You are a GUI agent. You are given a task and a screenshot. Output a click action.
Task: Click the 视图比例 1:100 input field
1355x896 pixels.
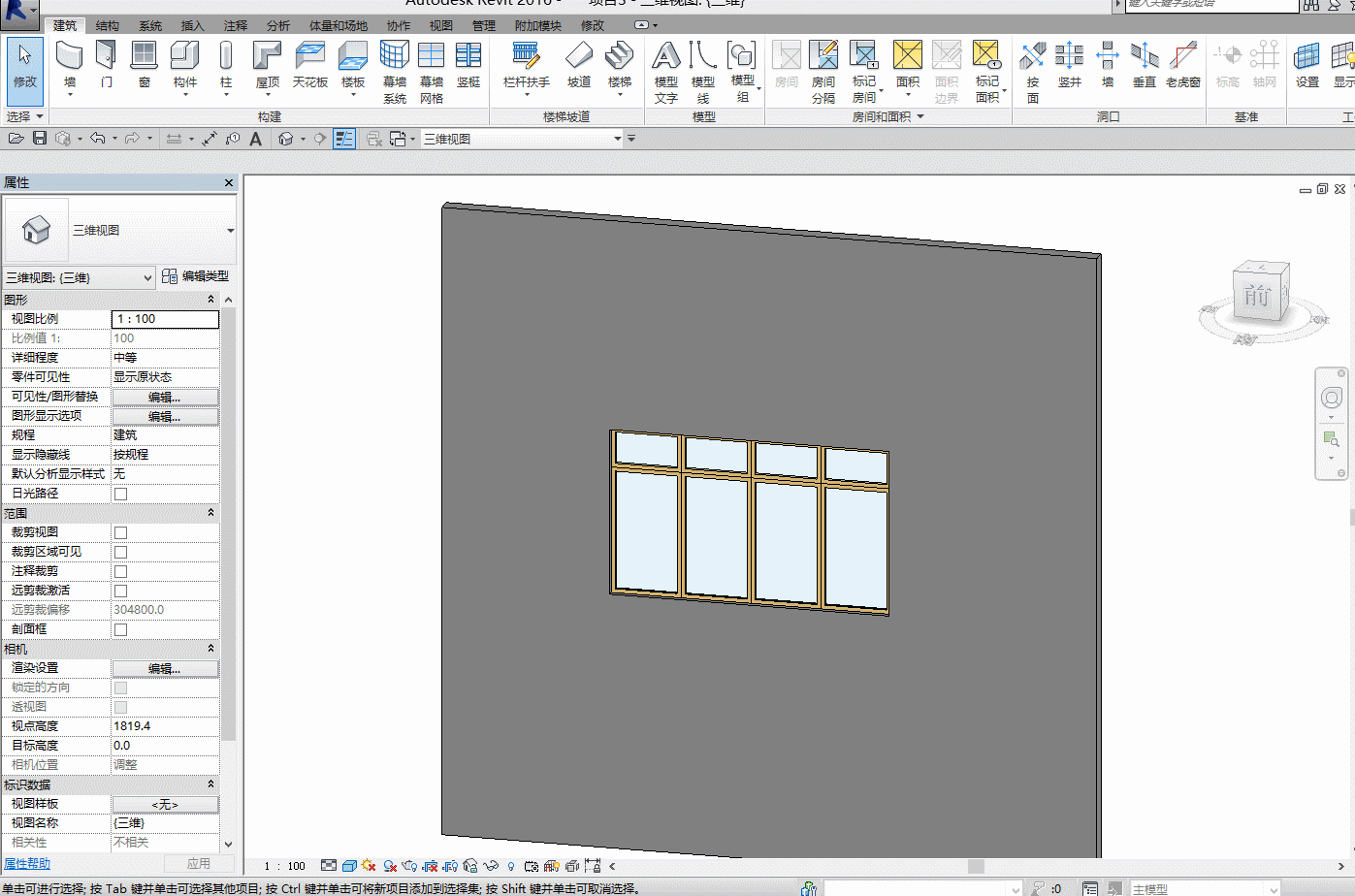[x=165, y=319]
